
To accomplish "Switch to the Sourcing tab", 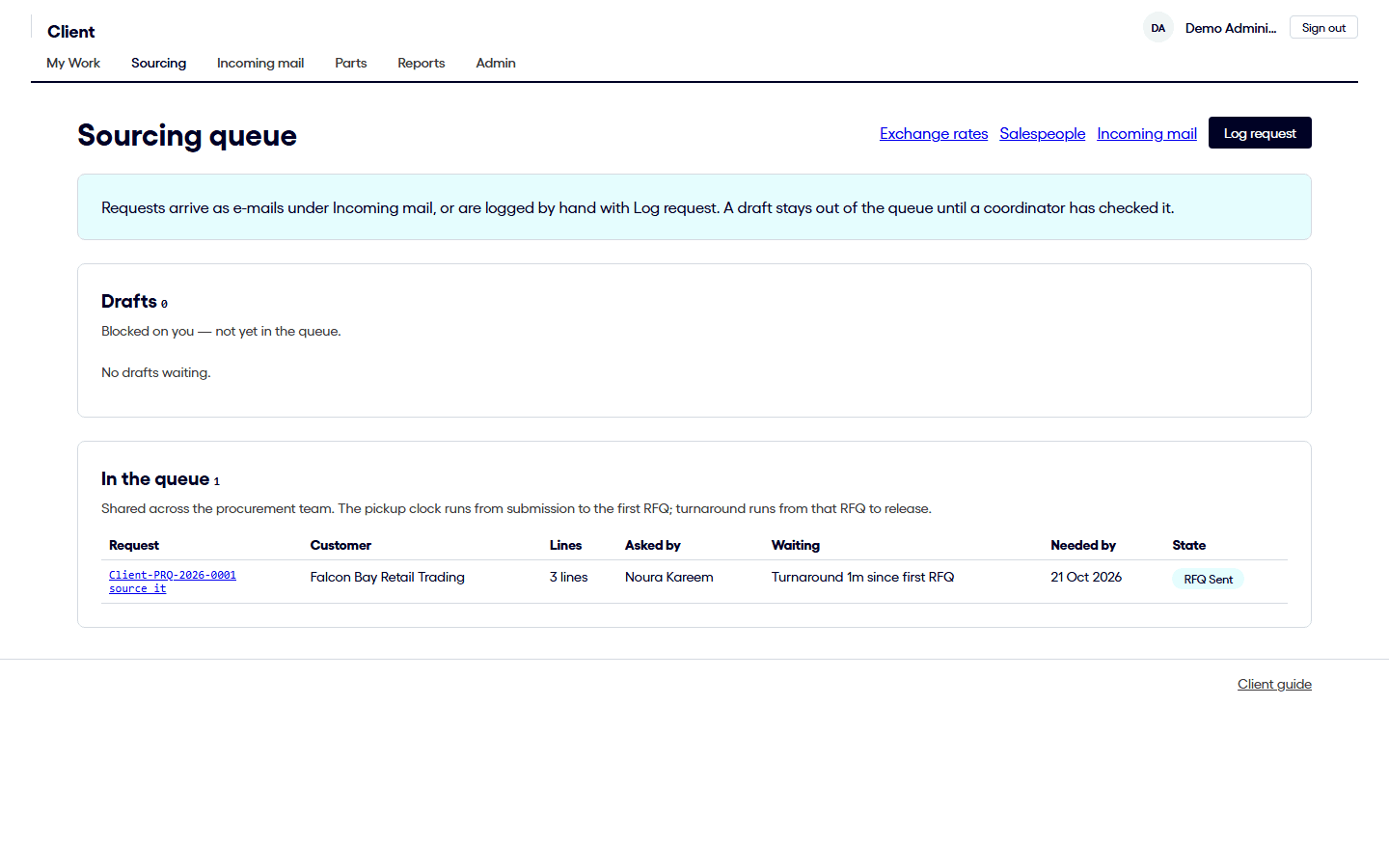I will [158, 63].
